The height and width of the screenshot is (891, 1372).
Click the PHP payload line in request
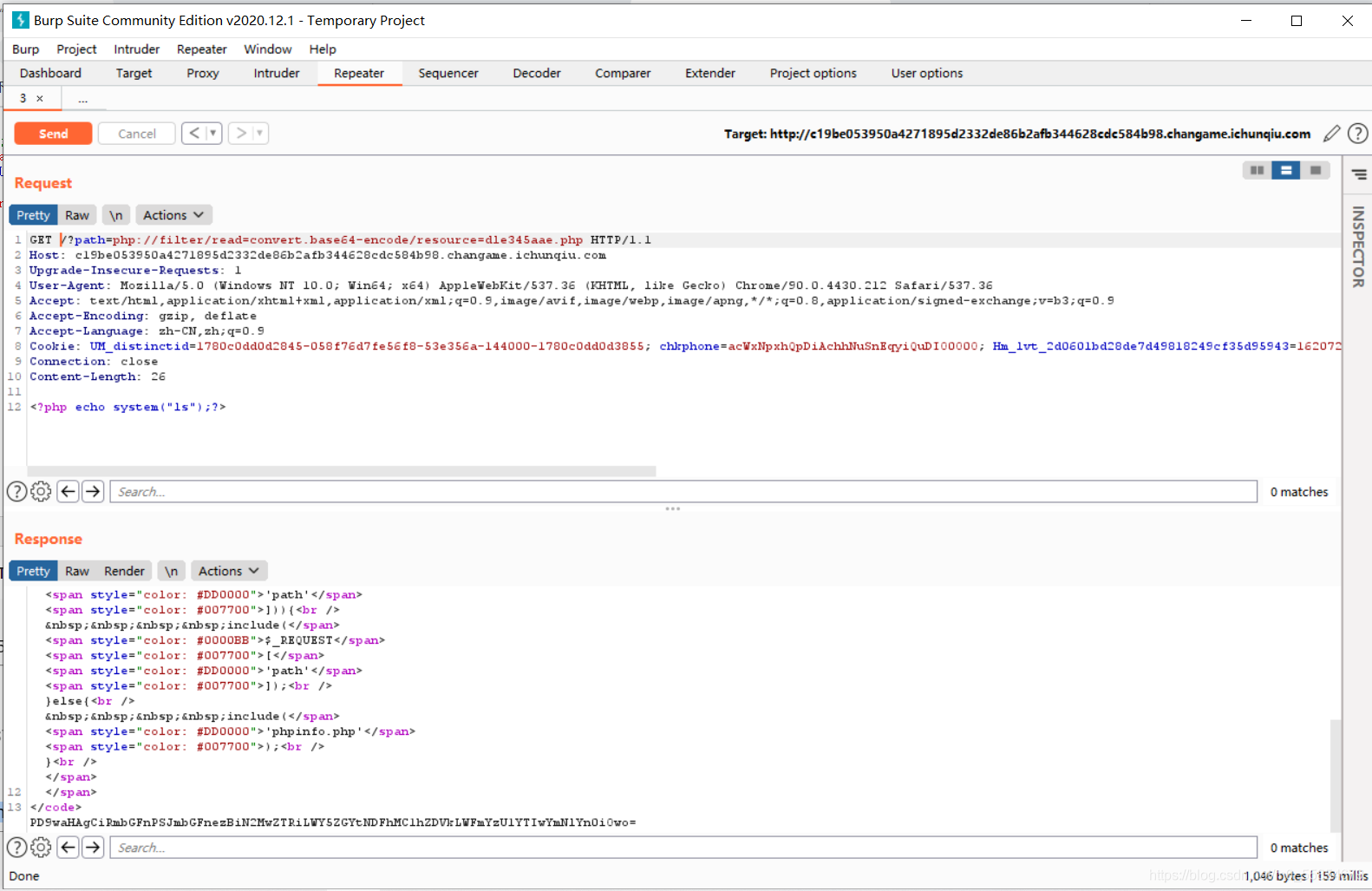pos(127,407)
